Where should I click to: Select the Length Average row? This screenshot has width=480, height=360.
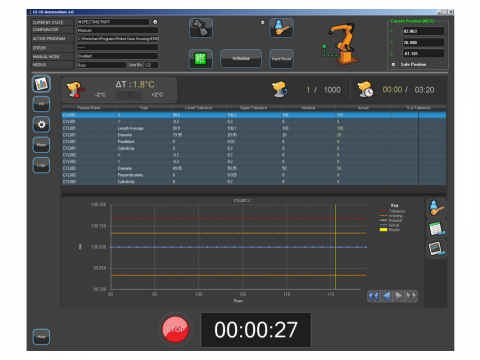pos(254,128)
